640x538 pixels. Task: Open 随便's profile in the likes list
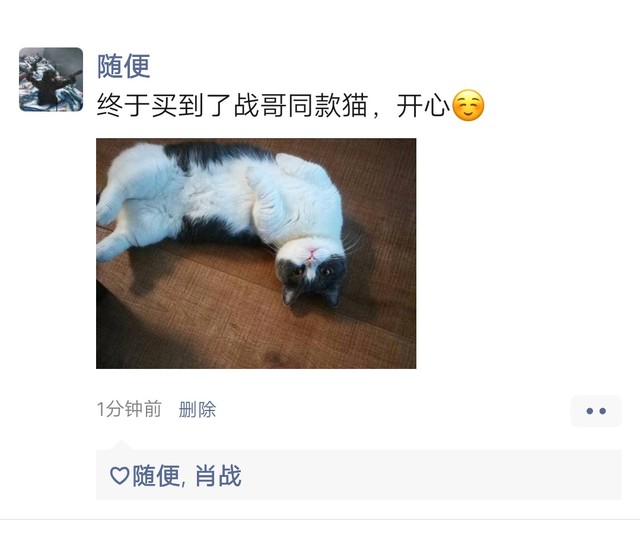click(x=156, y=476)
